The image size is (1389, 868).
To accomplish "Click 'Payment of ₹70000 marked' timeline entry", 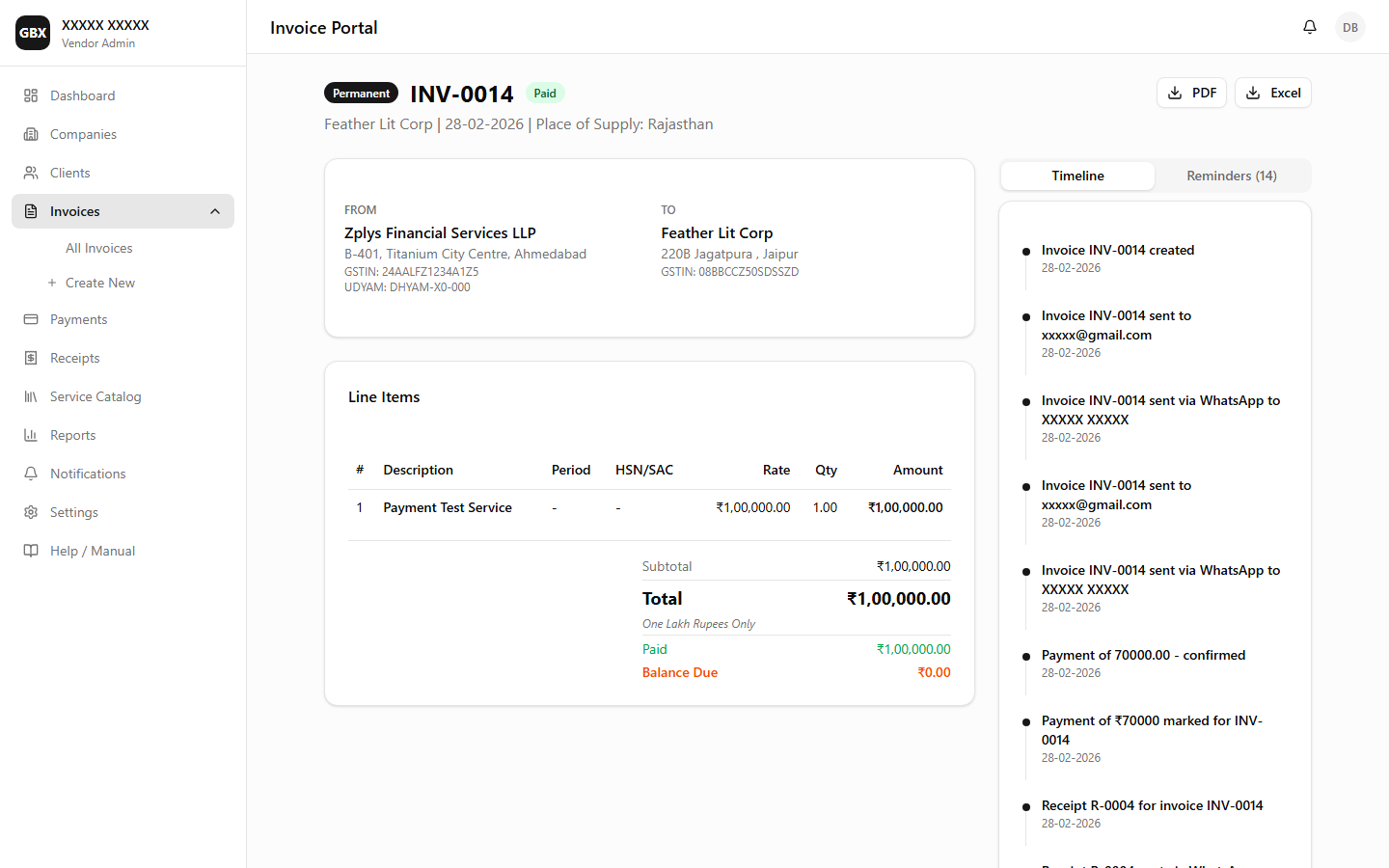I will 1152,730.
